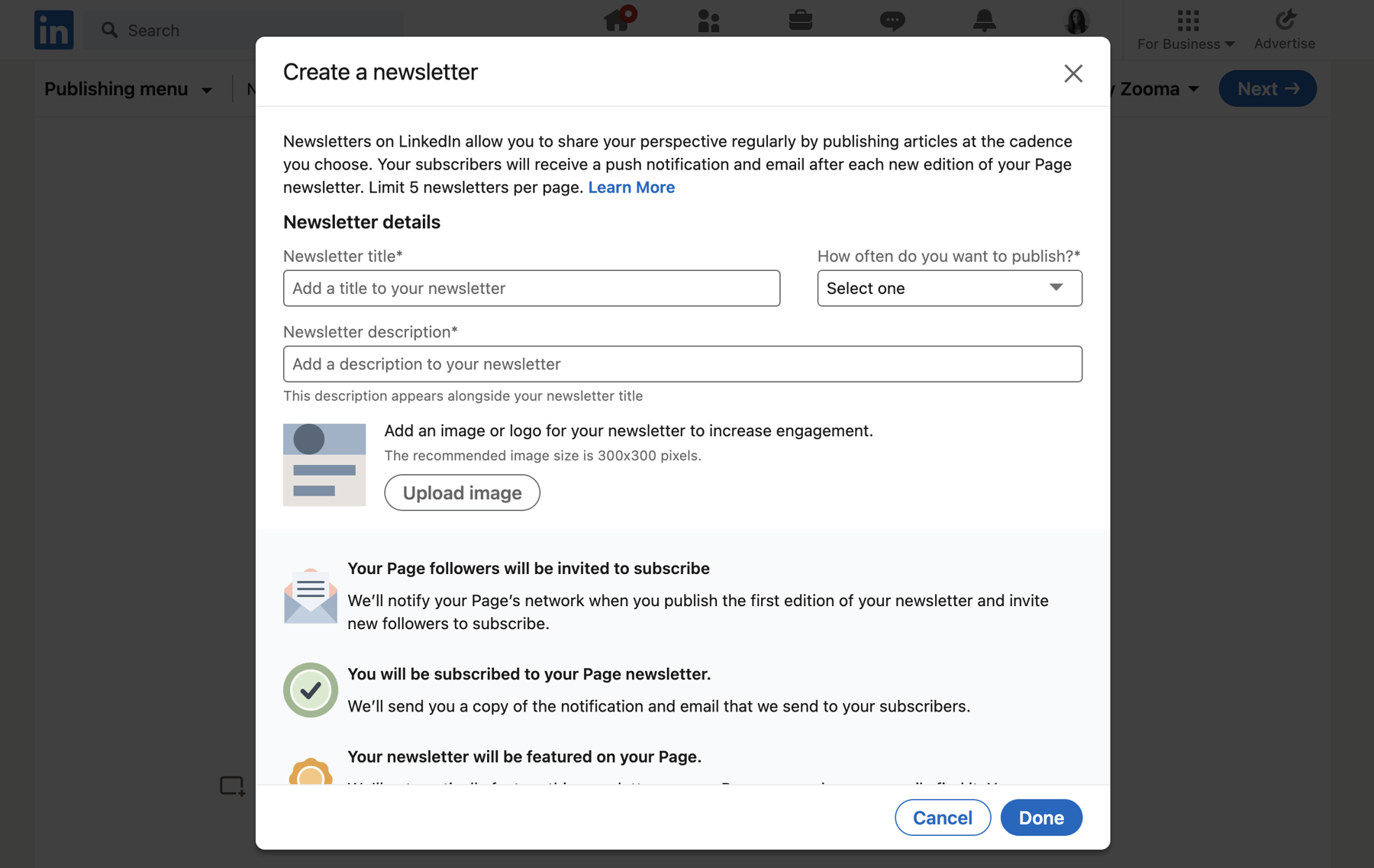Check the Notifications bell icon
This screenshot has height=868, width=1374.
(x=984, y=21)
